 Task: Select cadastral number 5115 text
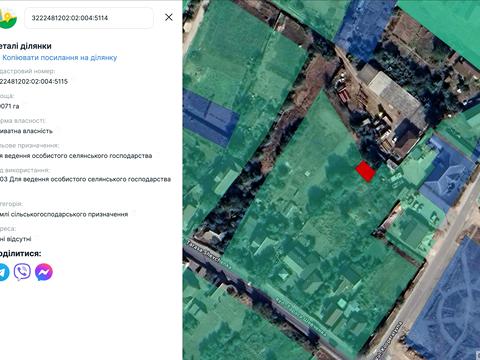(x=34, y=81)
